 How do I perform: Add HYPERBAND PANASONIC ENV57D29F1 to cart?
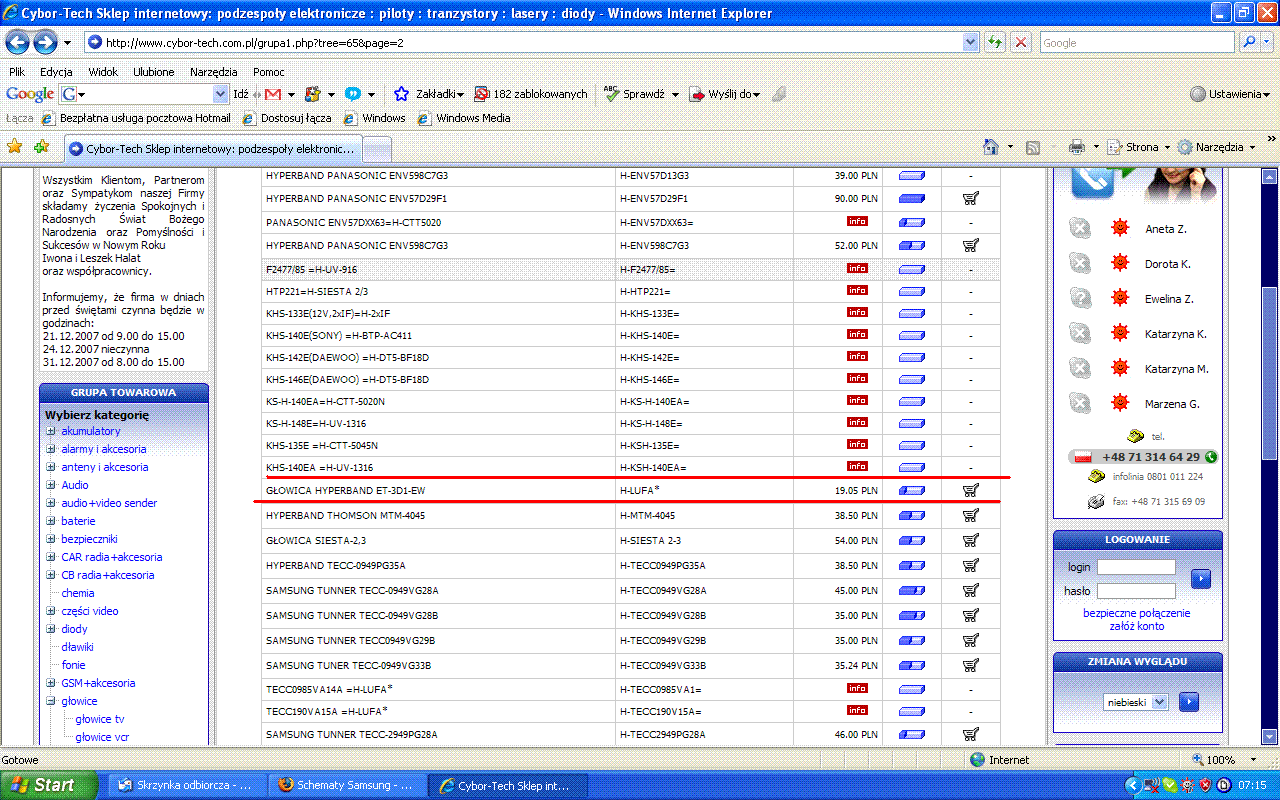click(x=970, y=198)
